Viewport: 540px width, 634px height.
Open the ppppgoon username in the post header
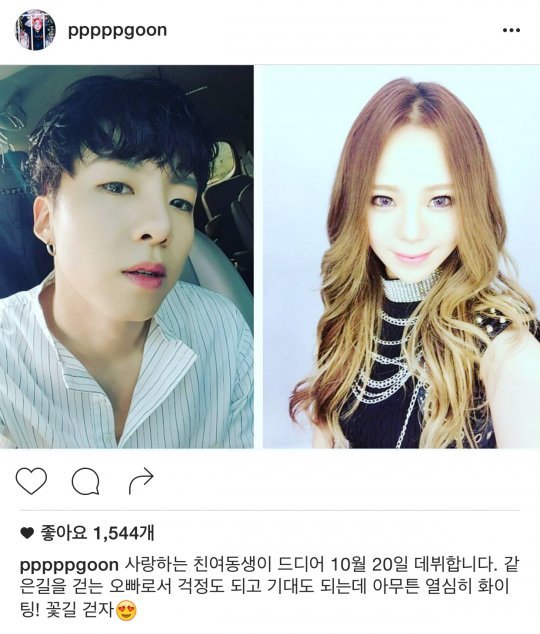tap(117, 31)
